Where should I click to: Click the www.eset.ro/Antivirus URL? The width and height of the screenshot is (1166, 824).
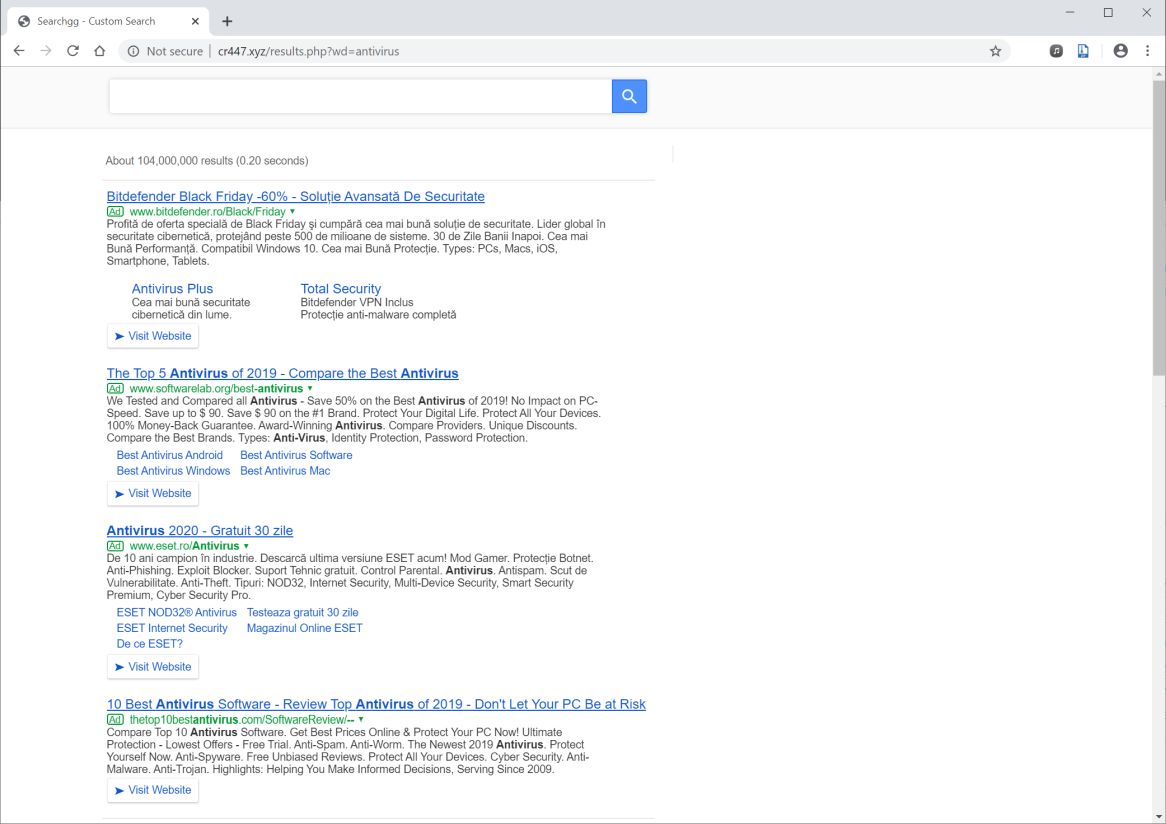tap(184, 546)
